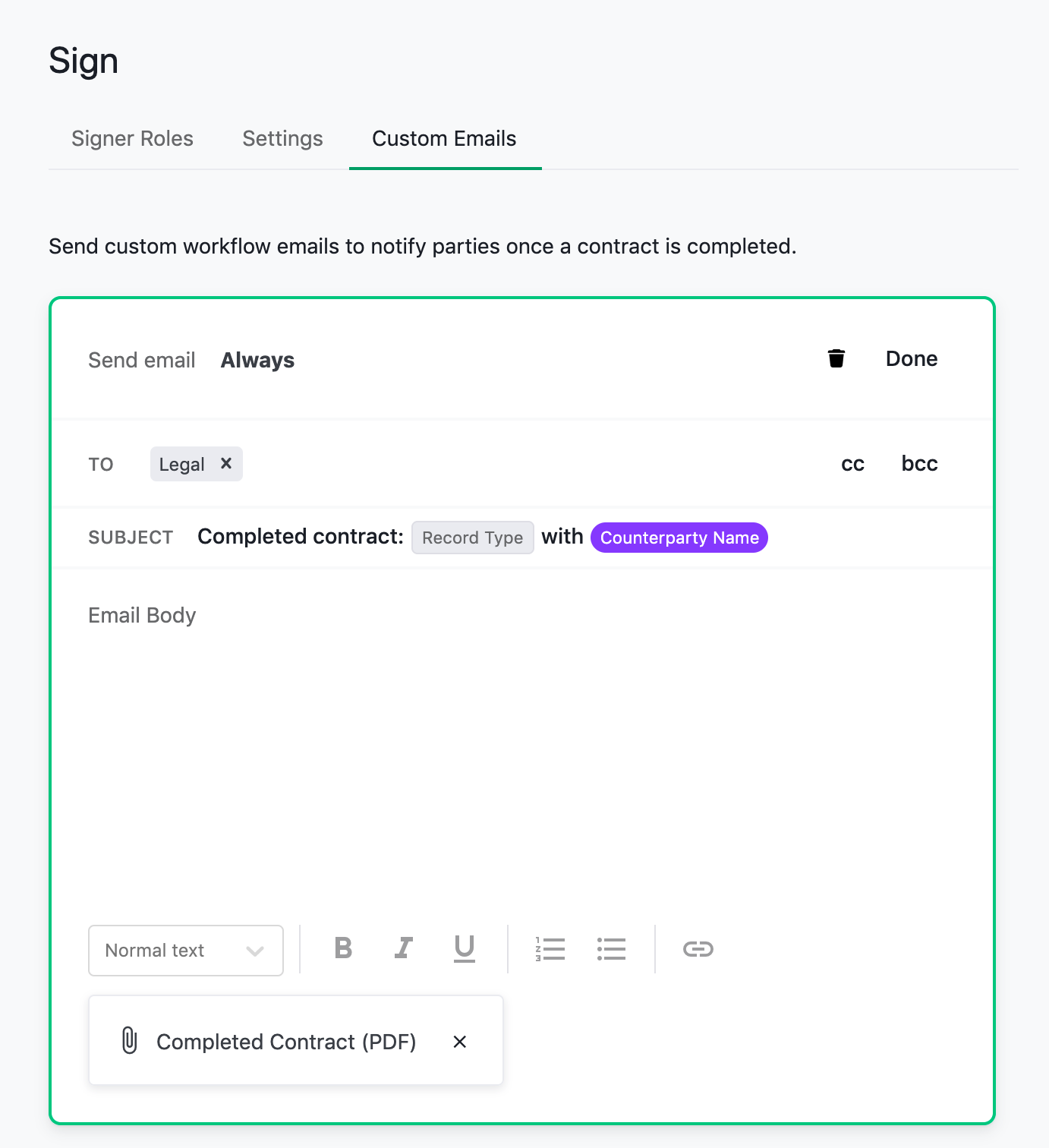Open the Record Type token
The width and height of the screenshot is (1049, 1148).
472,538
